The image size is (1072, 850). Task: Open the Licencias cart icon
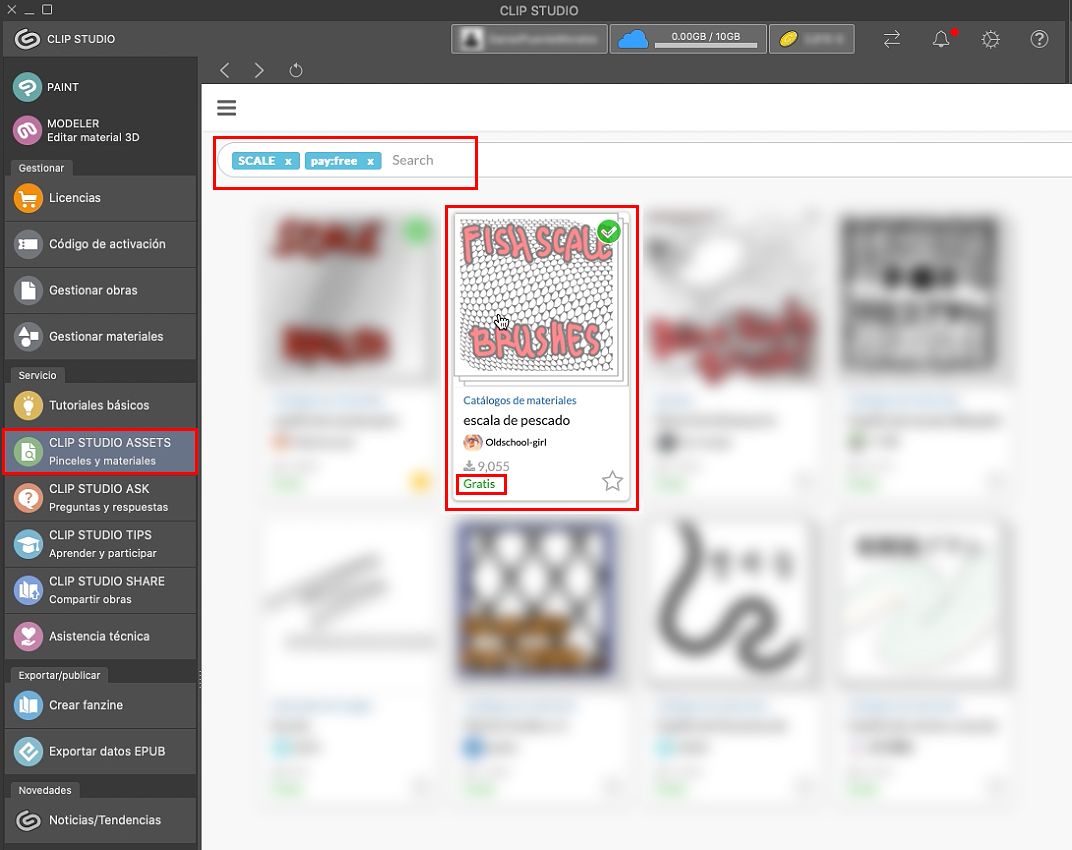(28, 198)
